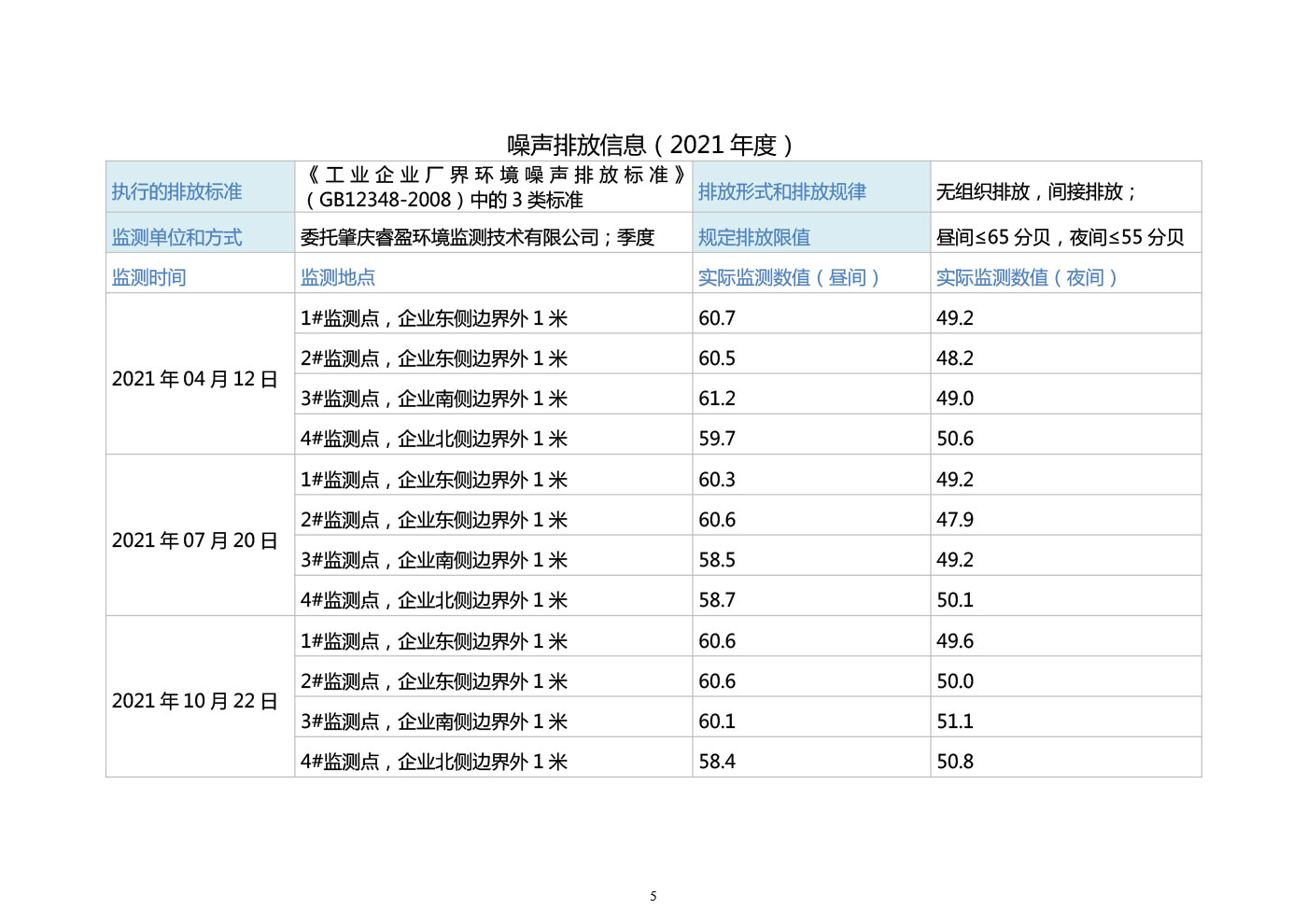Select the 执行的排放标准 header cell
The width and height of the screenshot is (1307, 924).
pos(201,187)
